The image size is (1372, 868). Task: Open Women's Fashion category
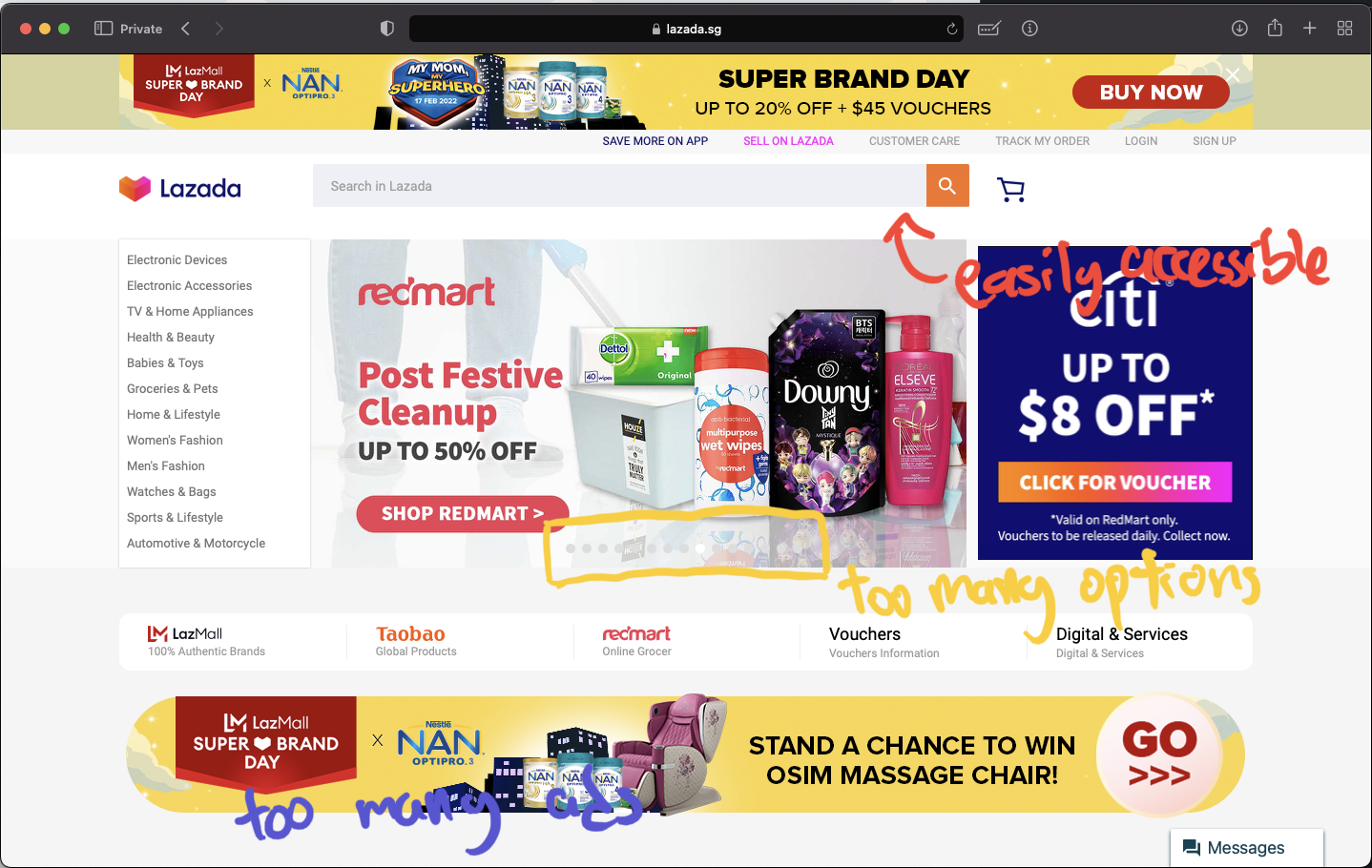point(175,440)
